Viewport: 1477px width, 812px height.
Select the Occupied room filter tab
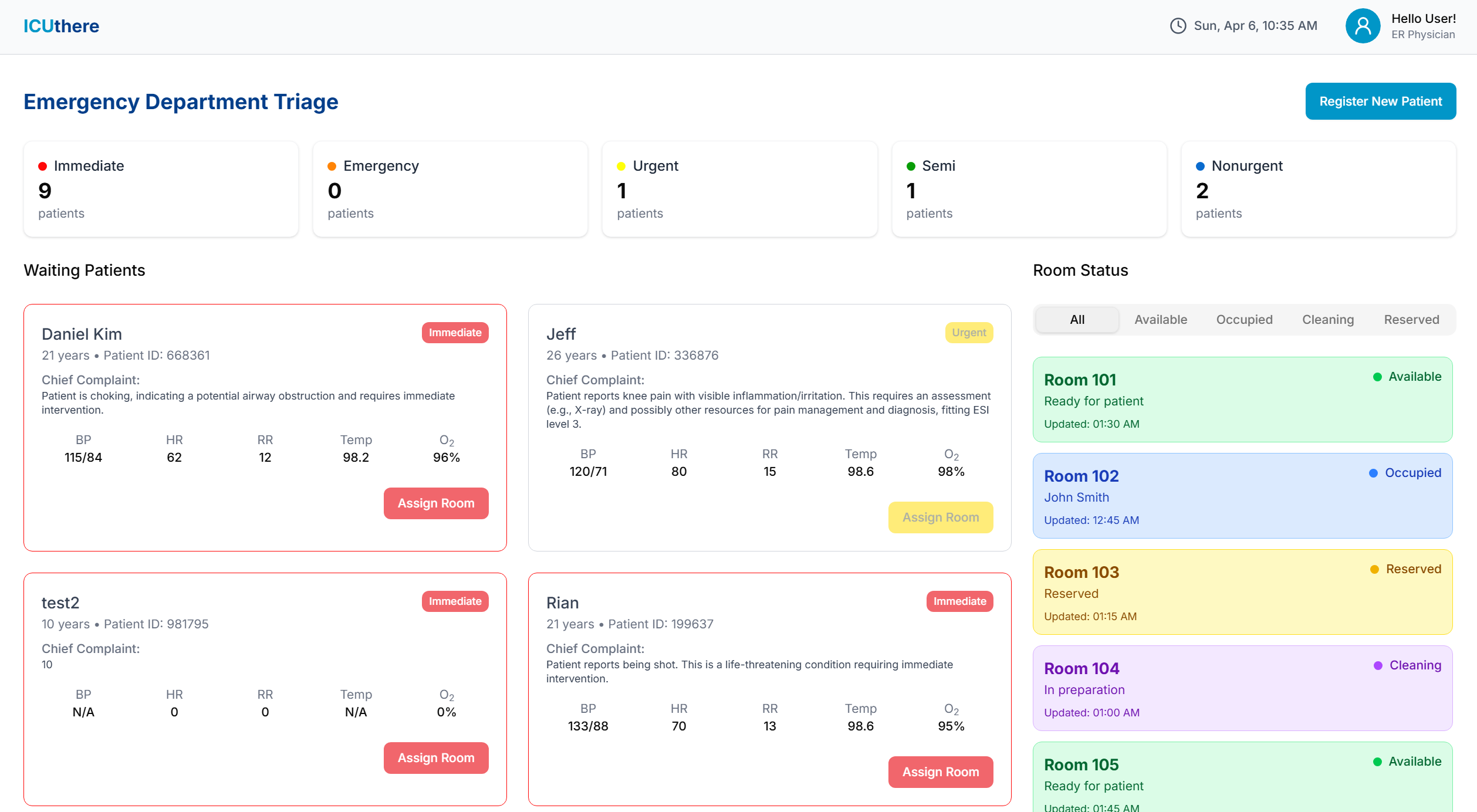click(1244, 320)
